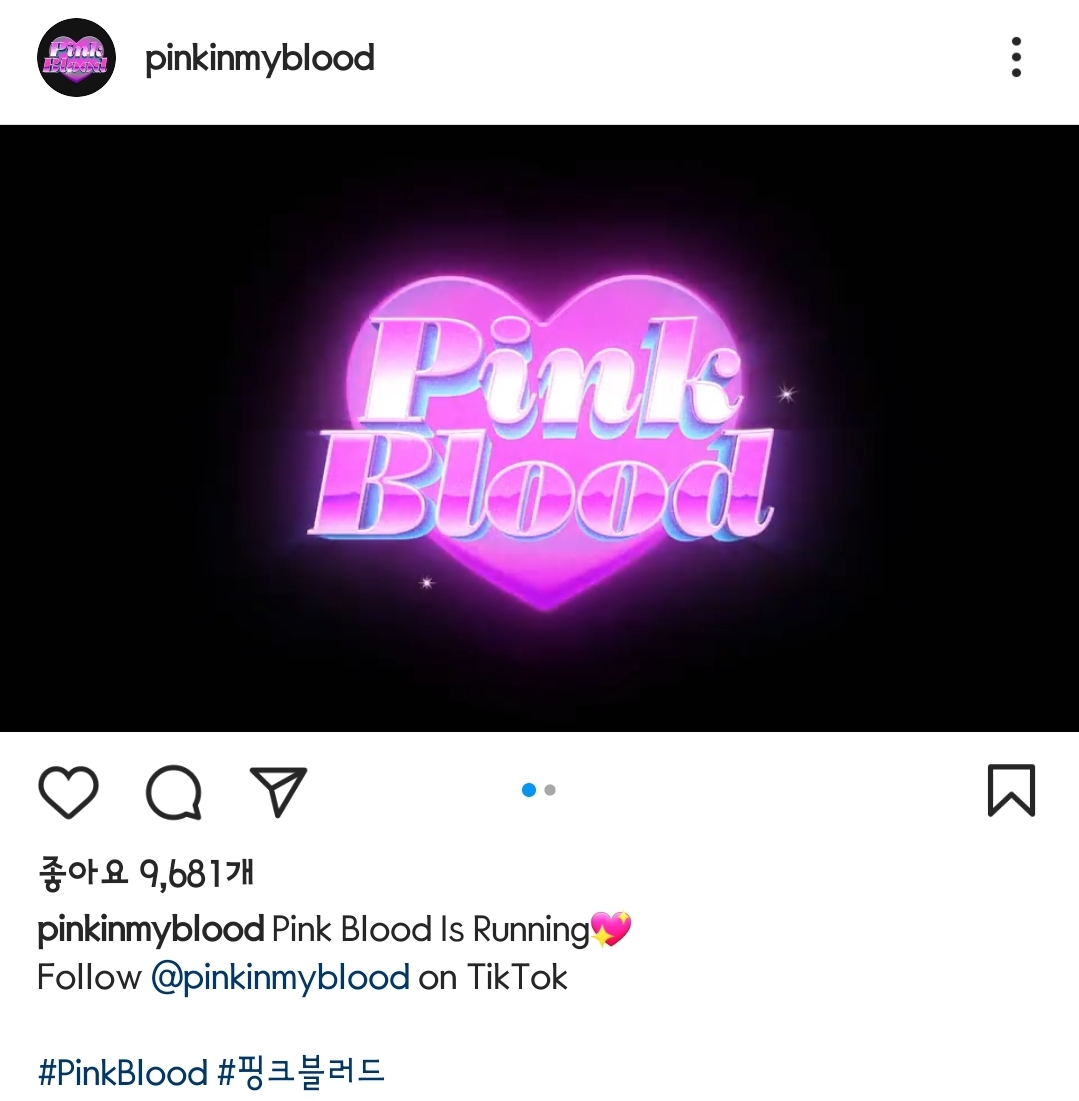Open the three-dot options menu
1079x1101 pixels.
[1016, 58]
